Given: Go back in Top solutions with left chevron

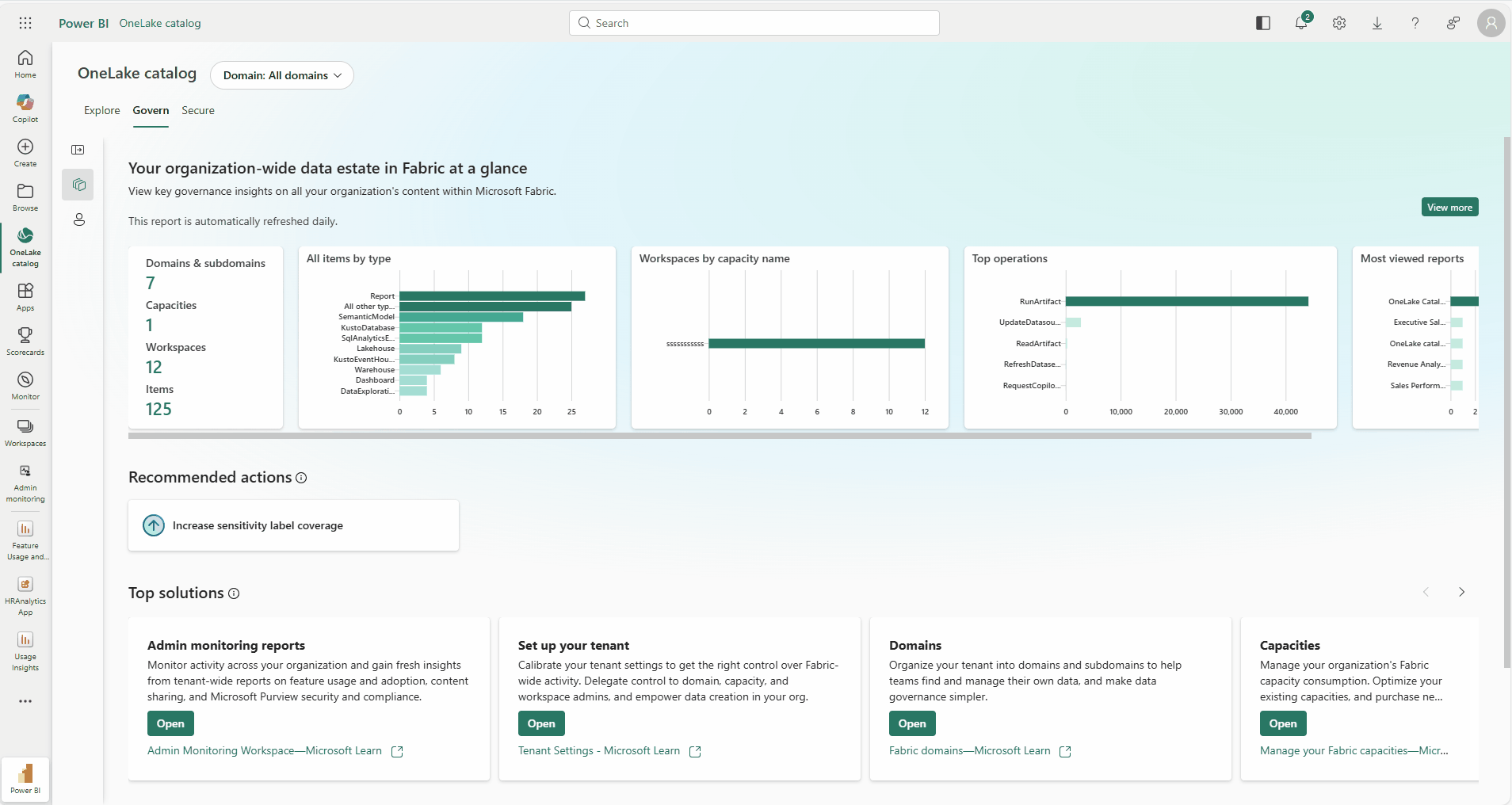Looking at the screenshot, I should click(1426, 592).
